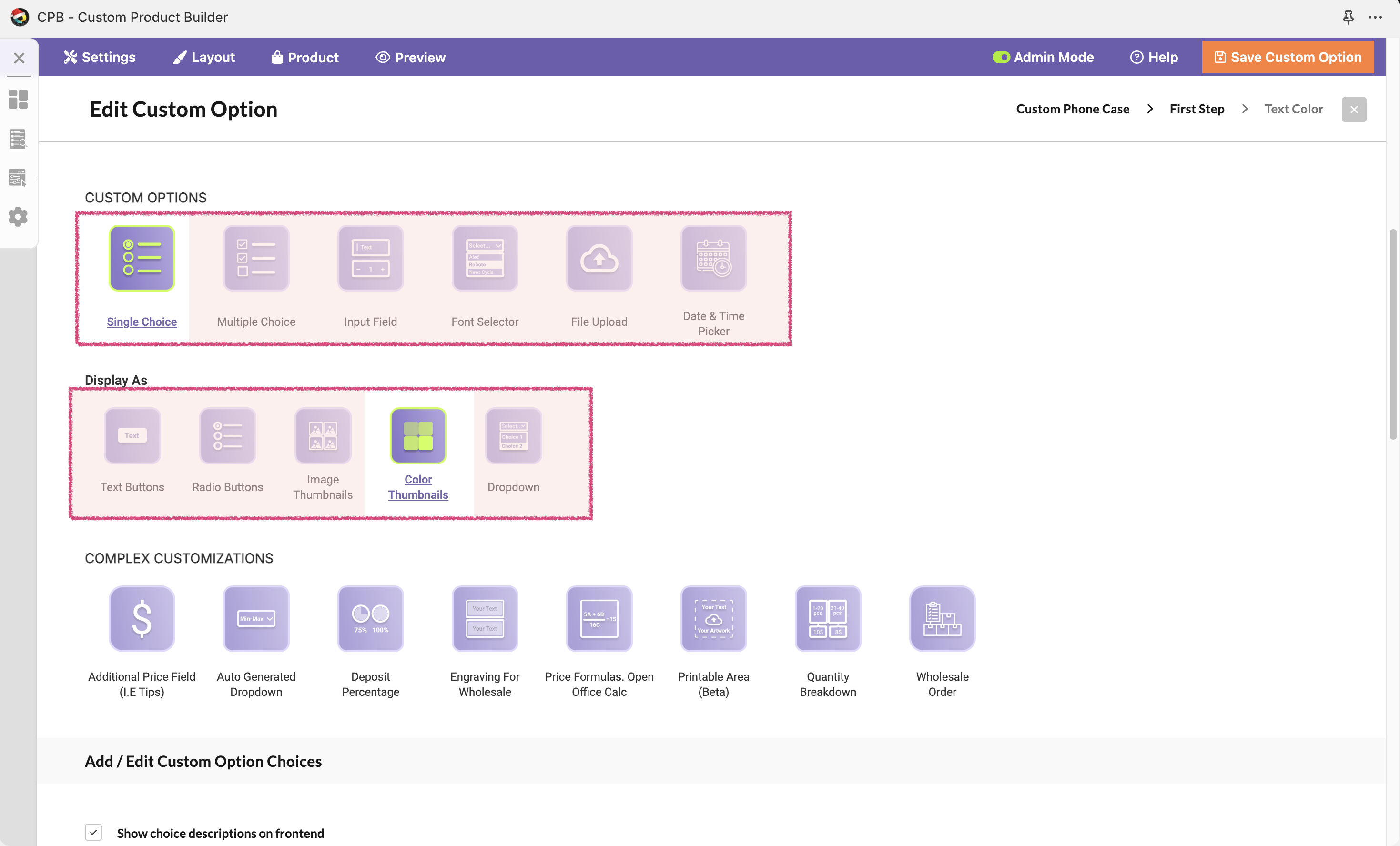
Task: Choose the File Upload option icon
Action: pyautogui.click(x=599, y=258)
